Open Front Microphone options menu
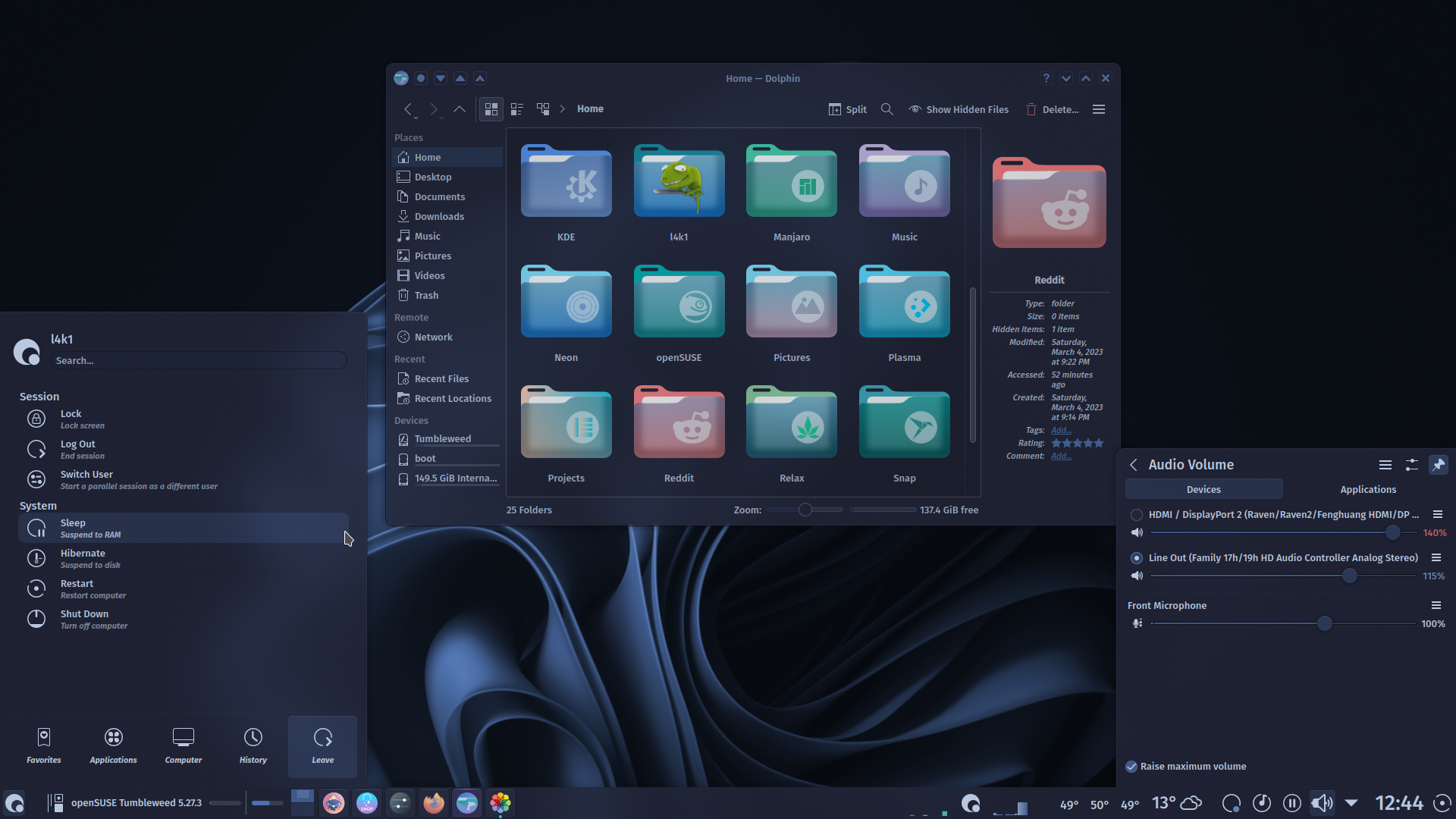The width and height of the screenshot is (1456, 819). pos(1436,605)
